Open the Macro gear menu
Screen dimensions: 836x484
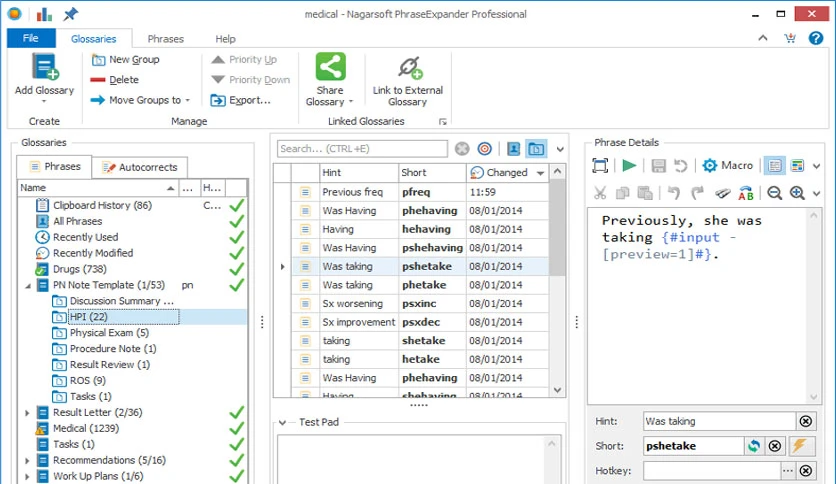tap(727, 166)
